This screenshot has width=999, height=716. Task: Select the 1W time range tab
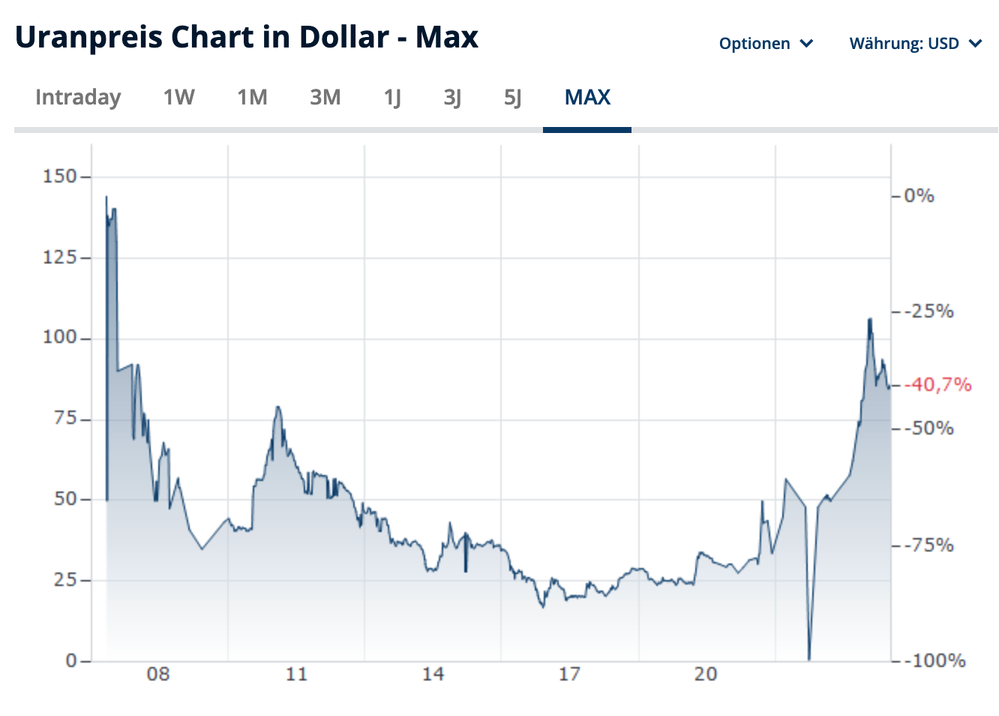179,98
